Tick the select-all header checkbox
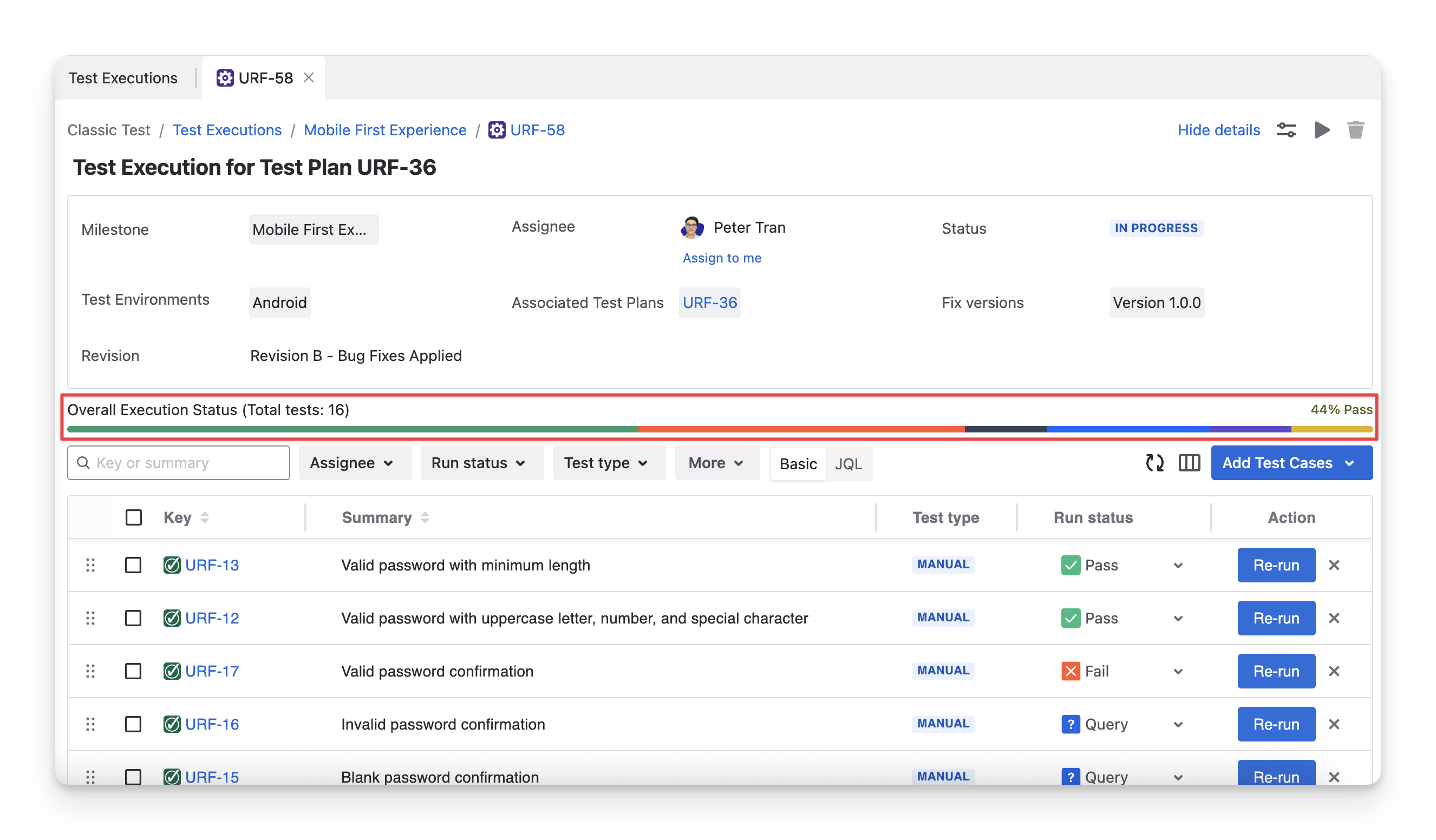The width and height of the screenshot is (1436, 840). (133, 517)
